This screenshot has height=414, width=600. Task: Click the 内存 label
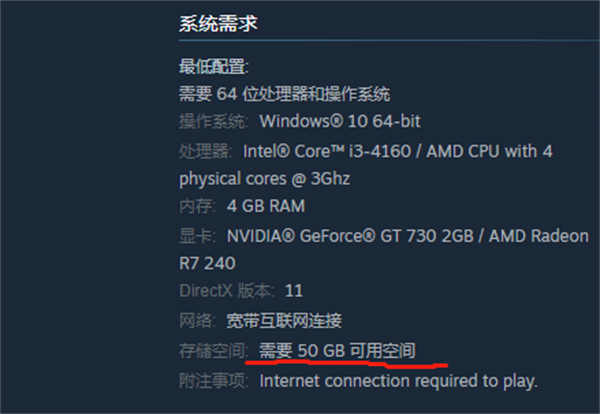[198, 207]
